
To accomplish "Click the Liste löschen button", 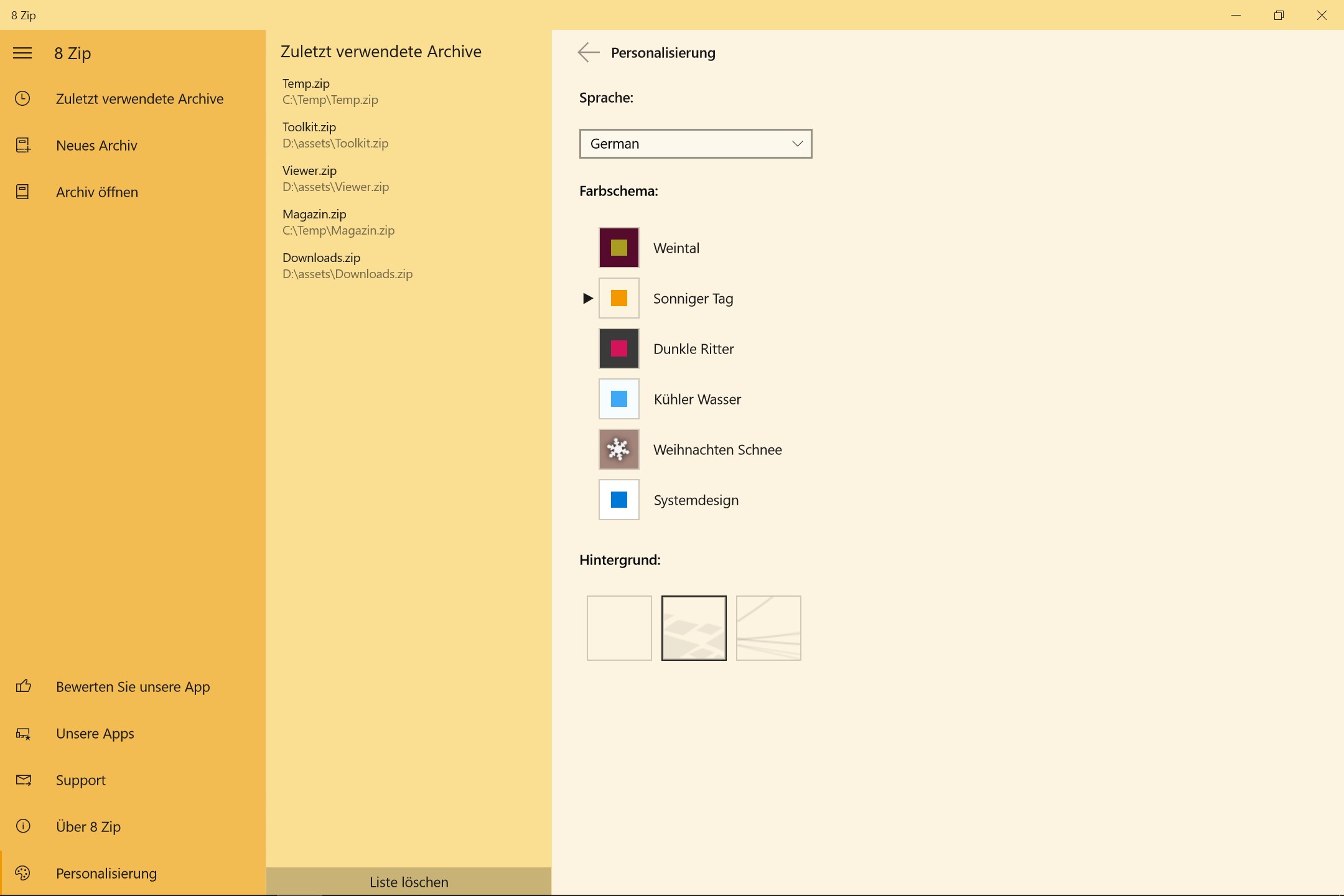I will click(x=409, y=881).
